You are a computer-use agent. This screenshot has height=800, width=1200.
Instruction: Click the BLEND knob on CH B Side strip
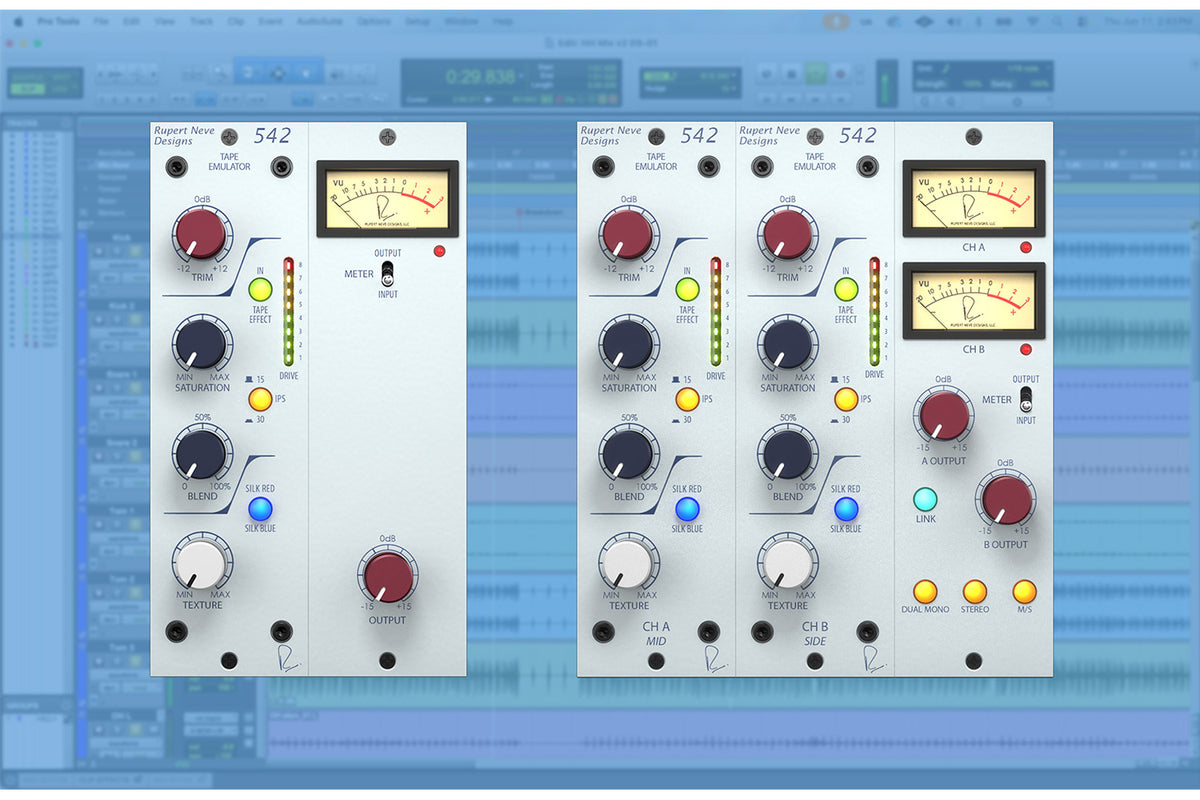tap(787, 454)
